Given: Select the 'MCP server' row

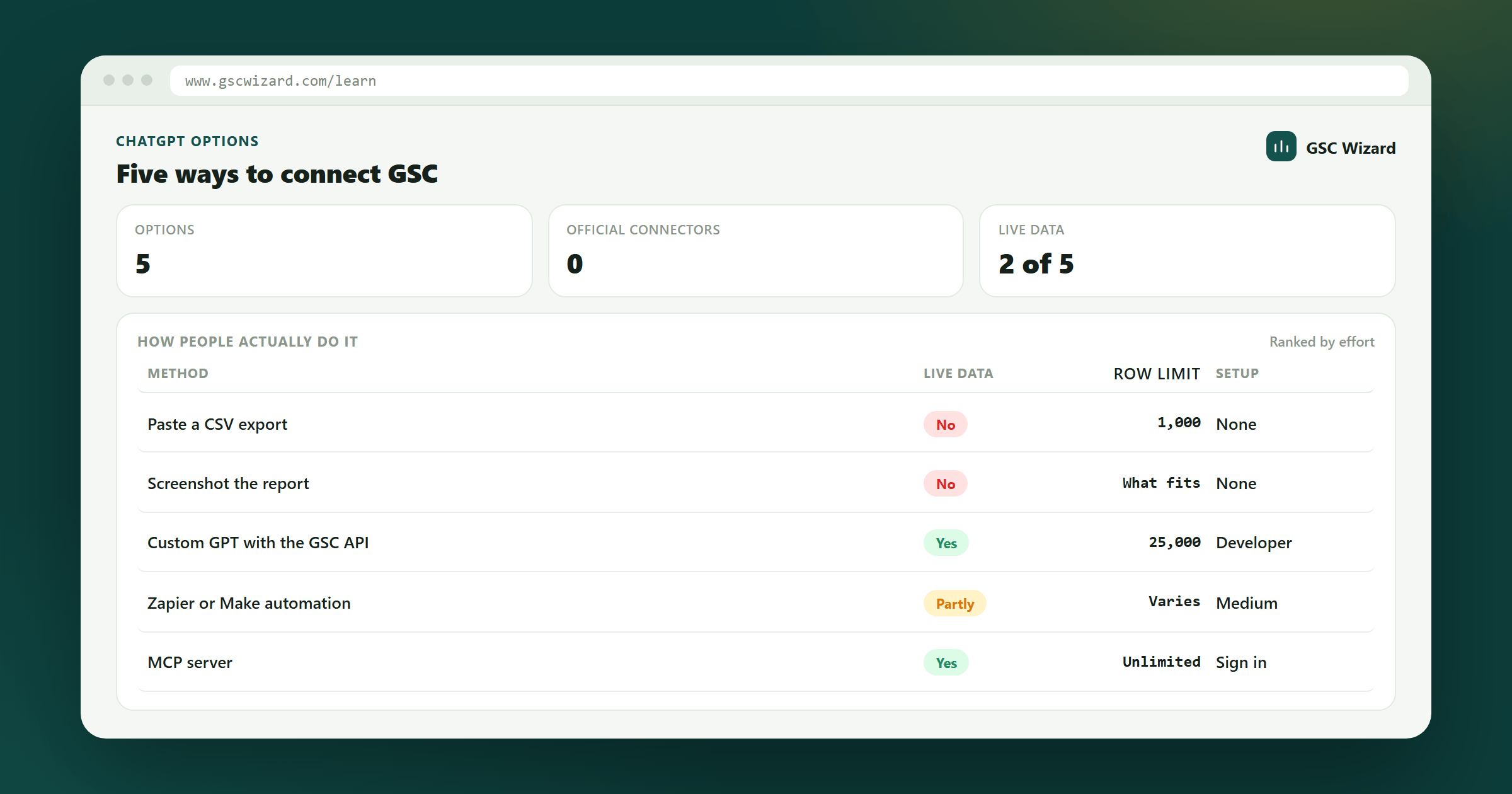Looking at the screenshot, I should pos(756,662).
